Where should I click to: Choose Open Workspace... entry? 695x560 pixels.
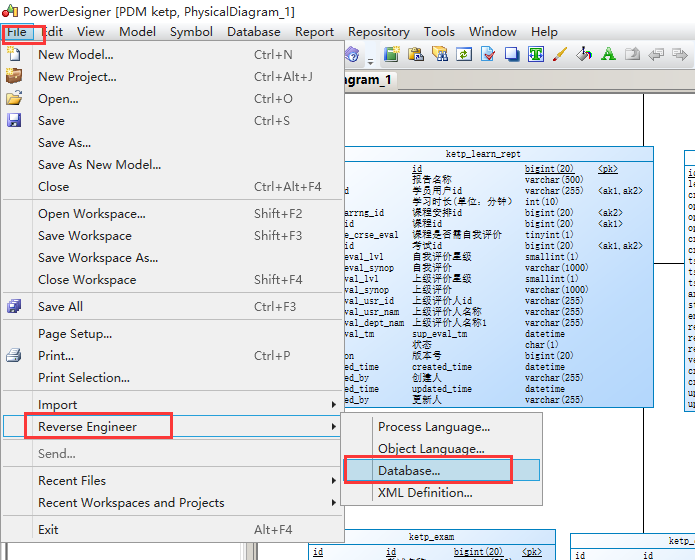[173, 214]
